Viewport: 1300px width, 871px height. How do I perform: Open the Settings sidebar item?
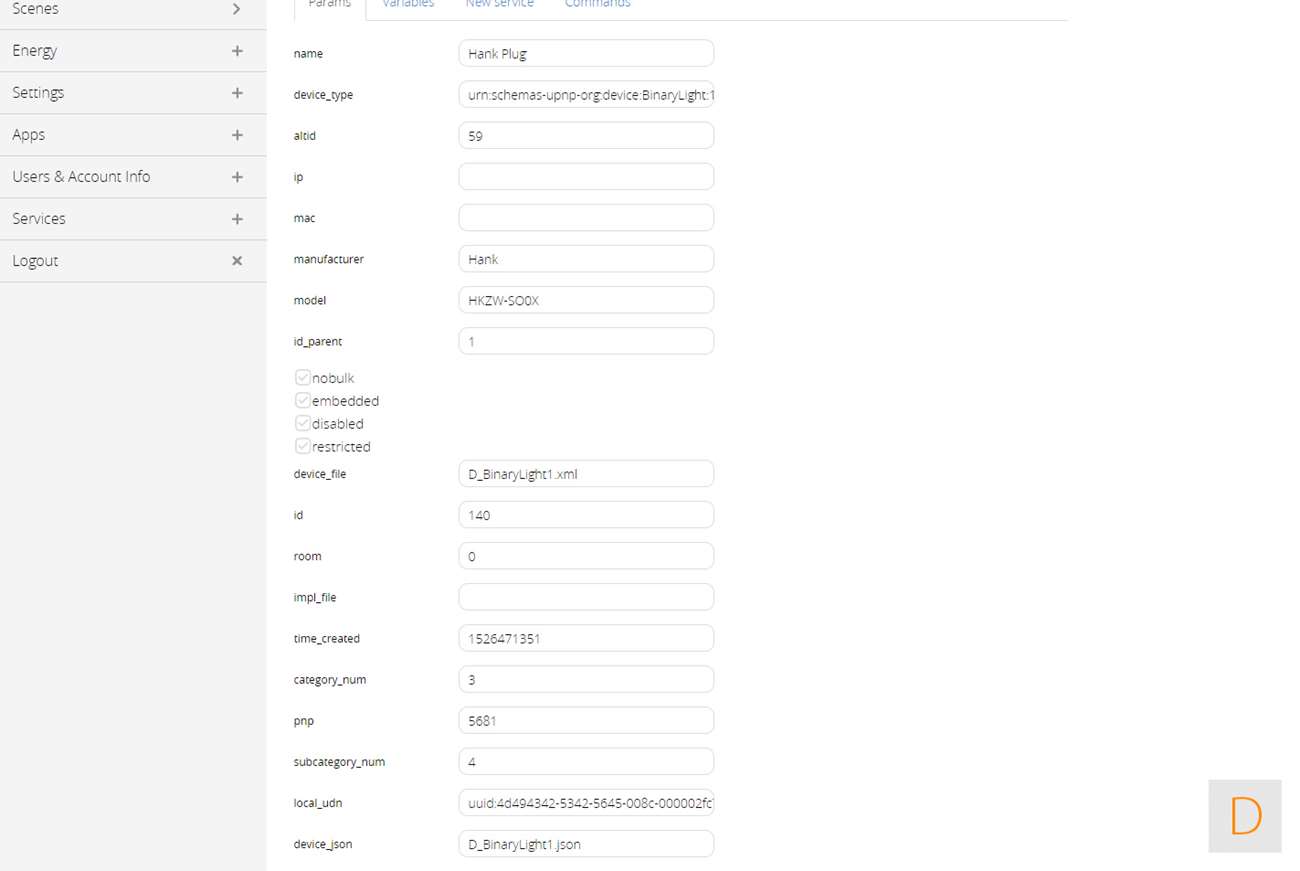pos(38,93)
